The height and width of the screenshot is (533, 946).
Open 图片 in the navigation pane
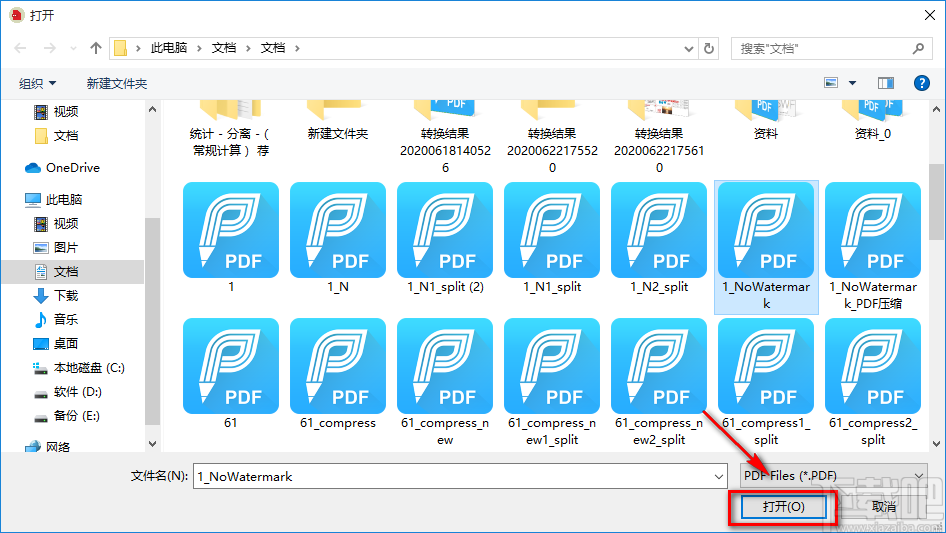click(x=56, y=247)
